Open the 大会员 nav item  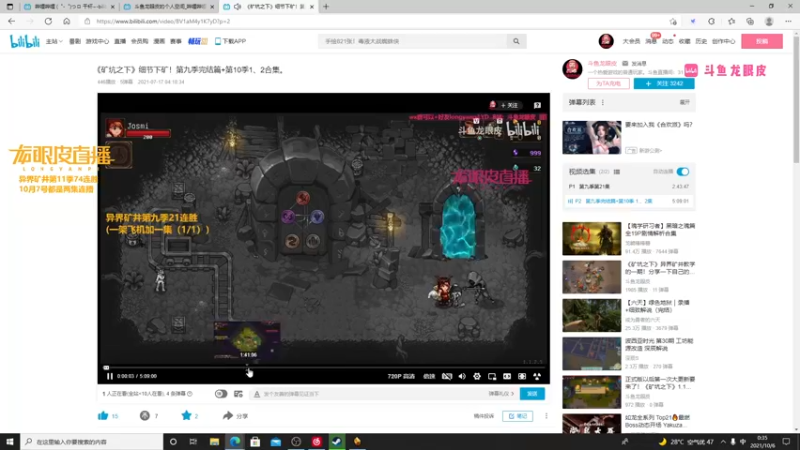(x=631, y=41)
